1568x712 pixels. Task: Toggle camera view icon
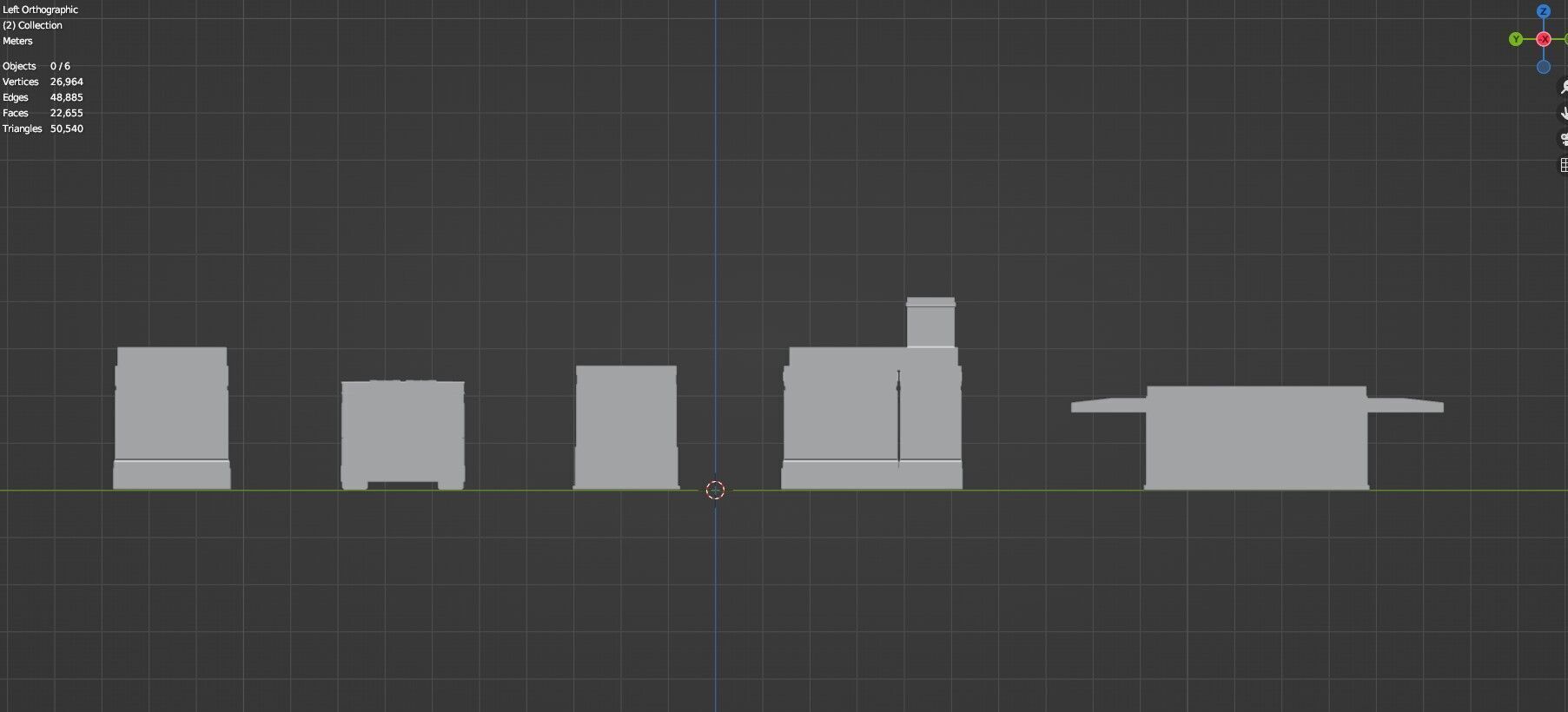(1563, 139)
